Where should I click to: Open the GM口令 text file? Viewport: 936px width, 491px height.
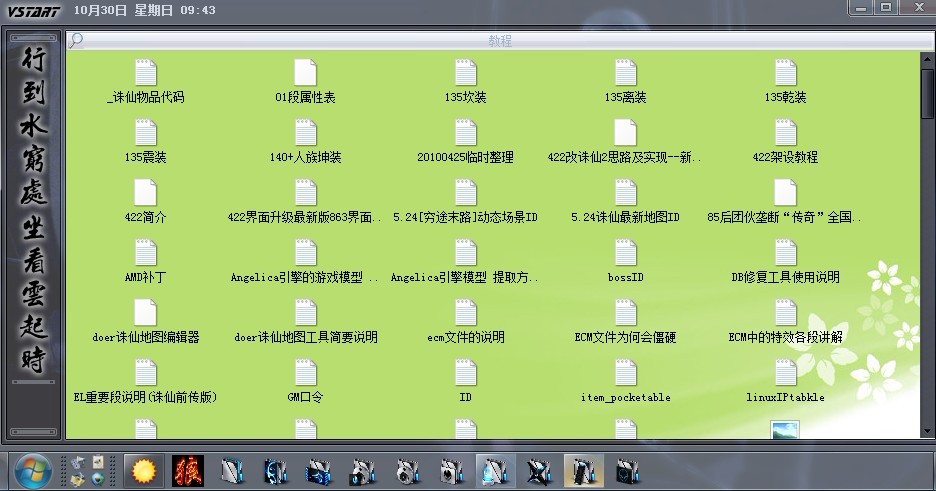tap(305, 374)
